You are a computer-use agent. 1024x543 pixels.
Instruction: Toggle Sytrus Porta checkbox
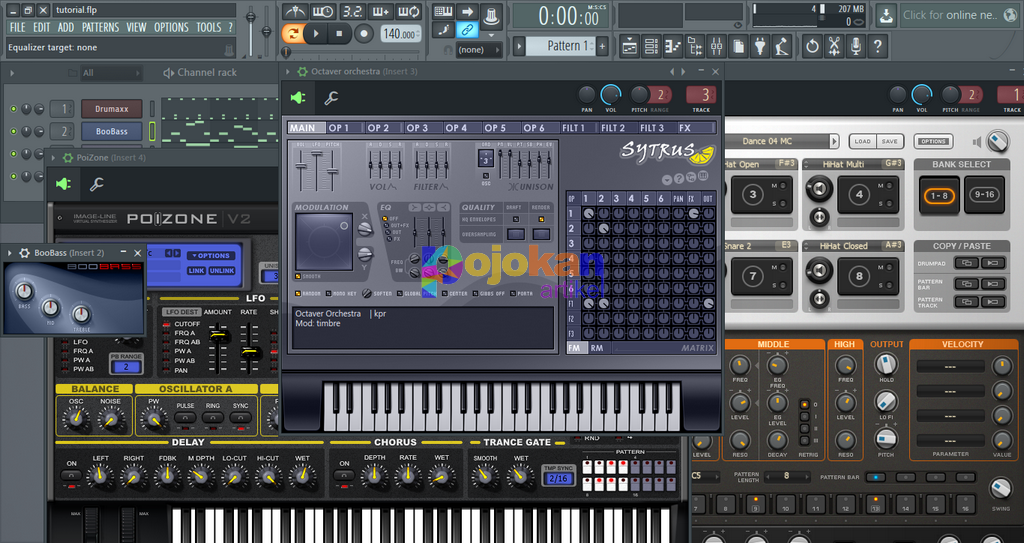coord(513,294)
